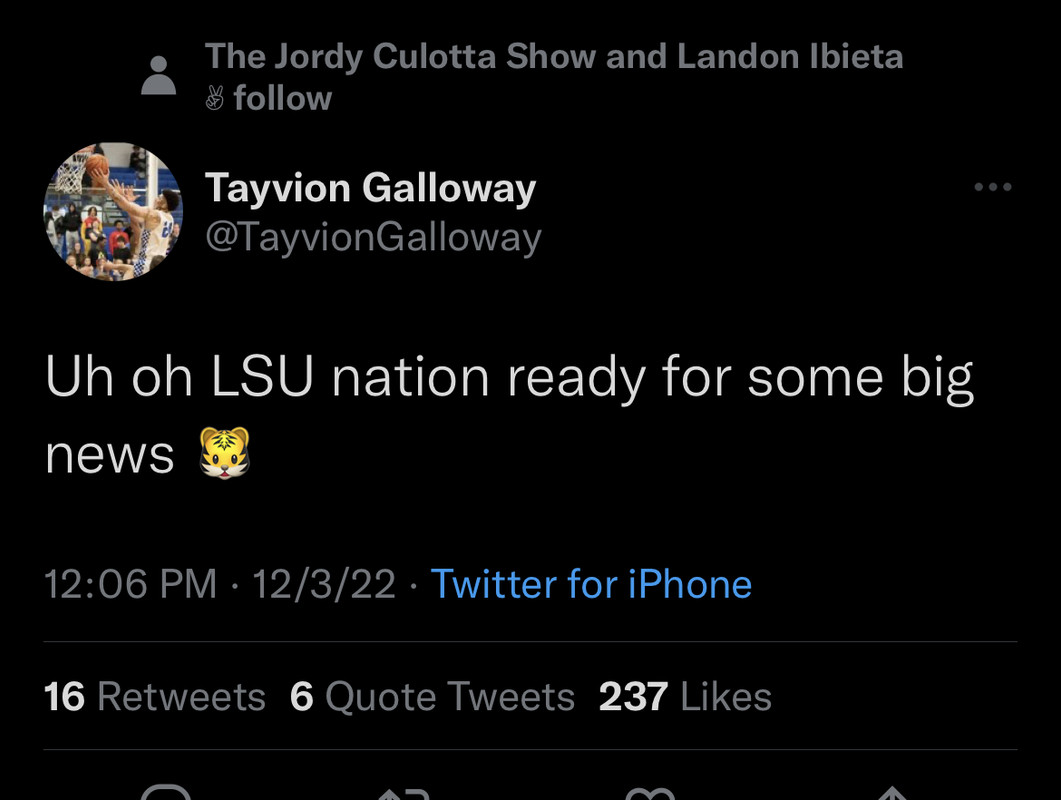Open the Tayvion Galloway display name
The image size is (1061, 800).
click(370, 187)
